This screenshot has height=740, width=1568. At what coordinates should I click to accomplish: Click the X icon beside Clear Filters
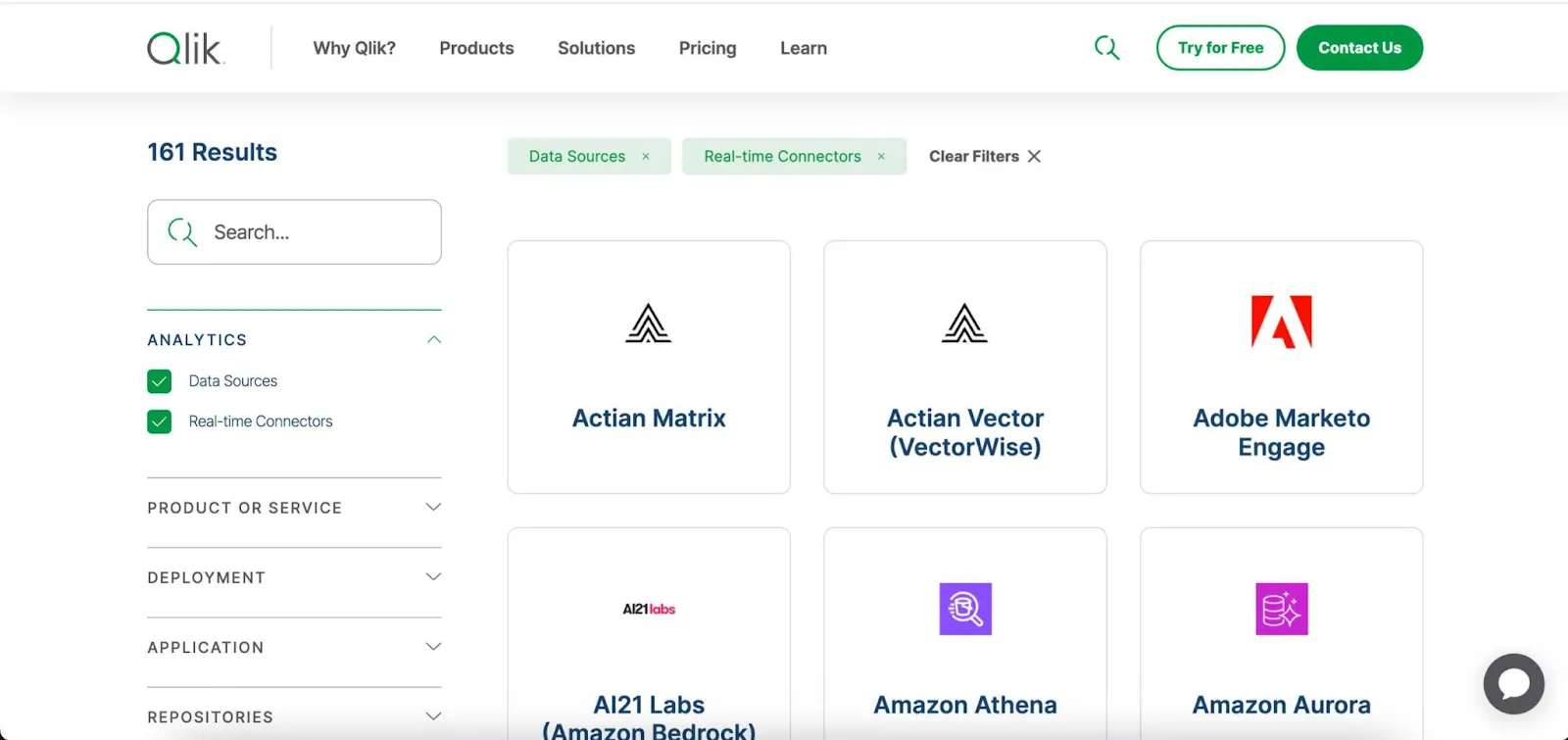(1034, 156)
